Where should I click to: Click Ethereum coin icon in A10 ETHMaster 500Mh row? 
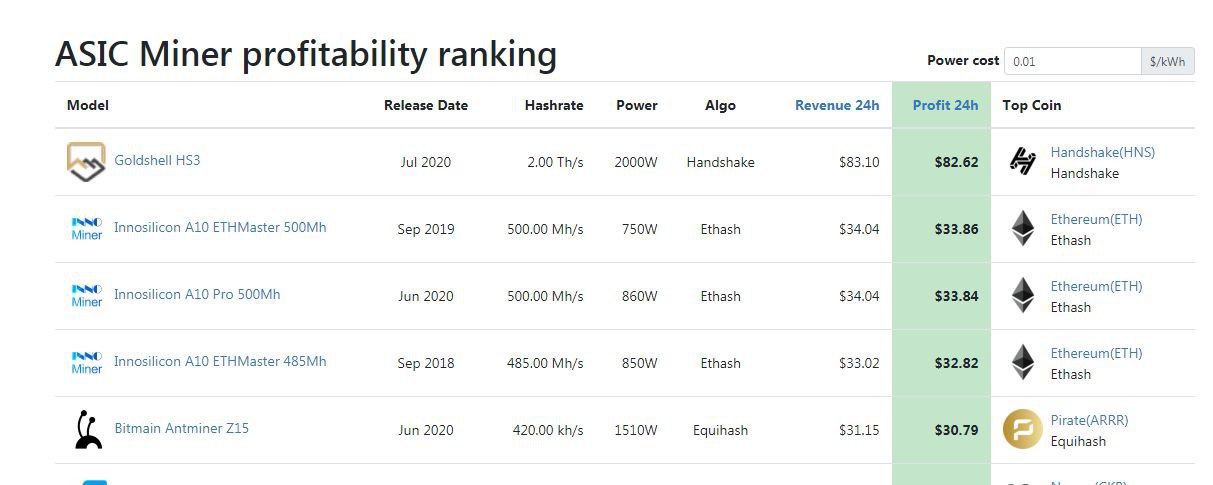(x=1022, y=229)
